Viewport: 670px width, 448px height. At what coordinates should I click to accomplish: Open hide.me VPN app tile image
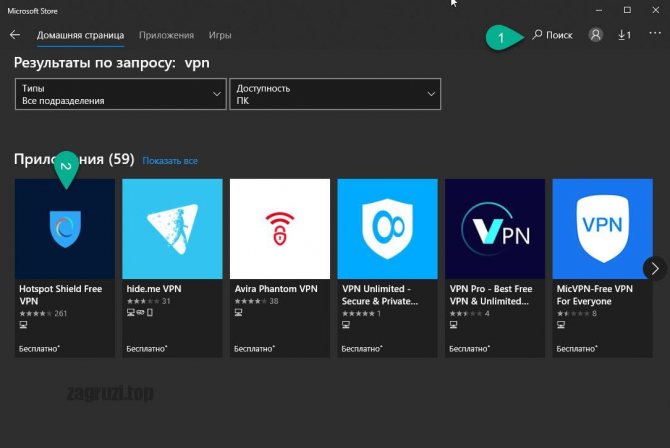(172, 229)
